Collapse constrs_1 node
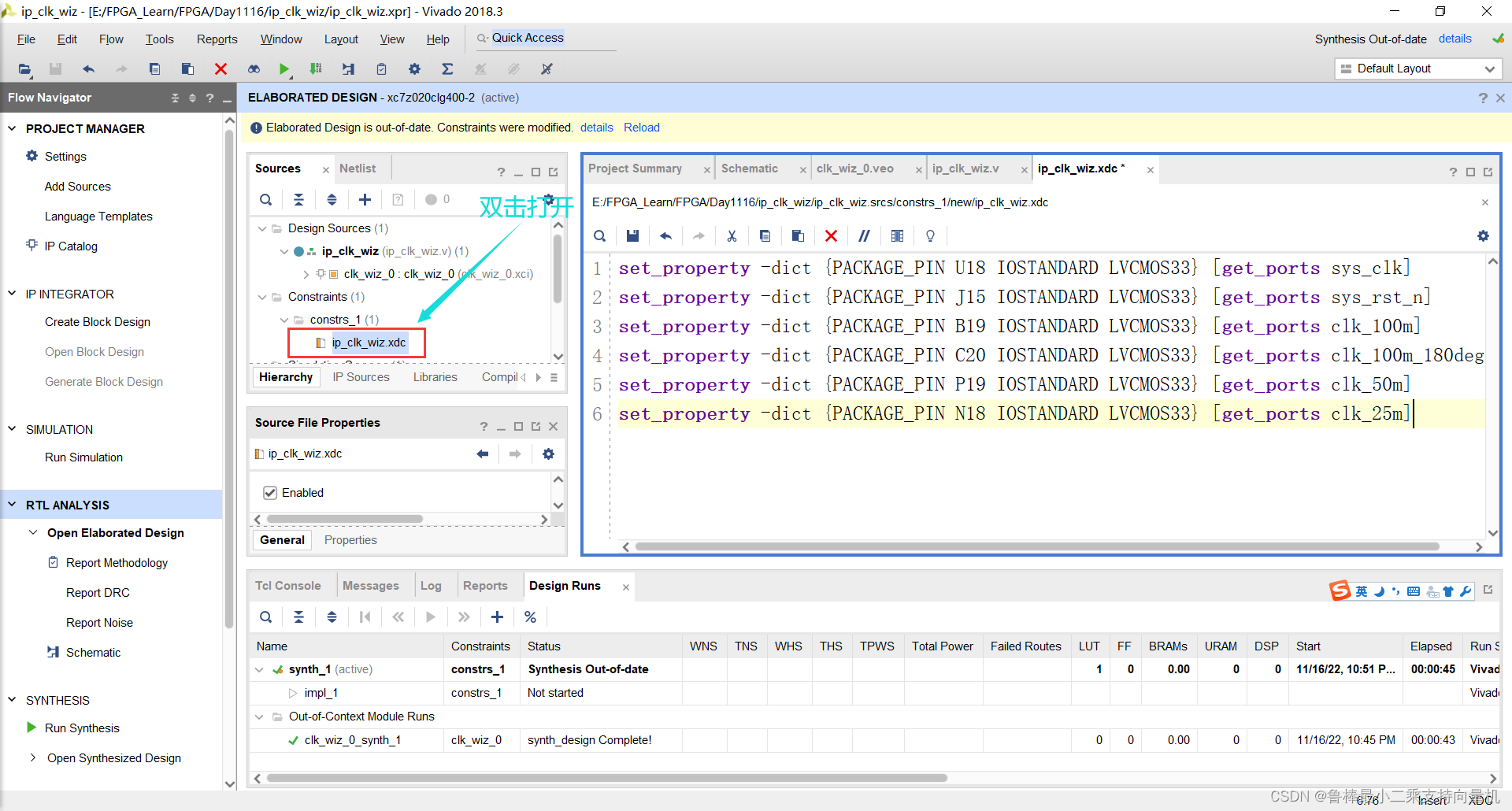 (284, 320)
